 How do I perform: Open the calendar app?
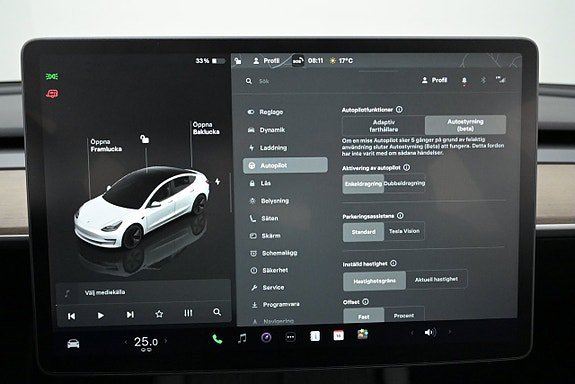coord(338,335)
